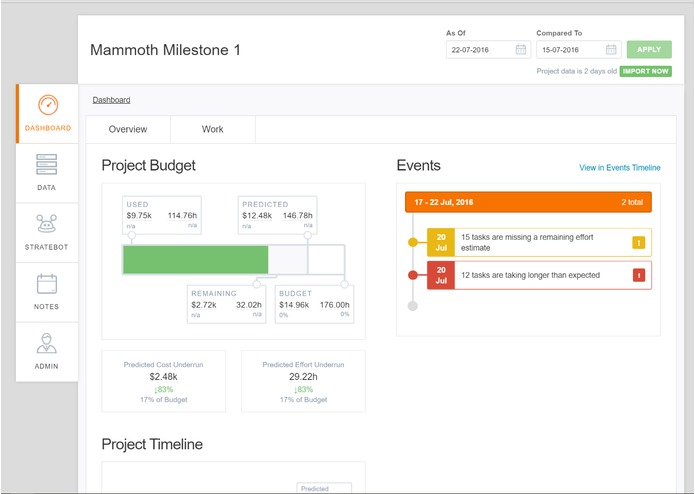Image resolution: width=695 pixels, height=494 pixels.
Task: Click the Mammoth Milestone 1 title
Action: click(x=165, y=50)
